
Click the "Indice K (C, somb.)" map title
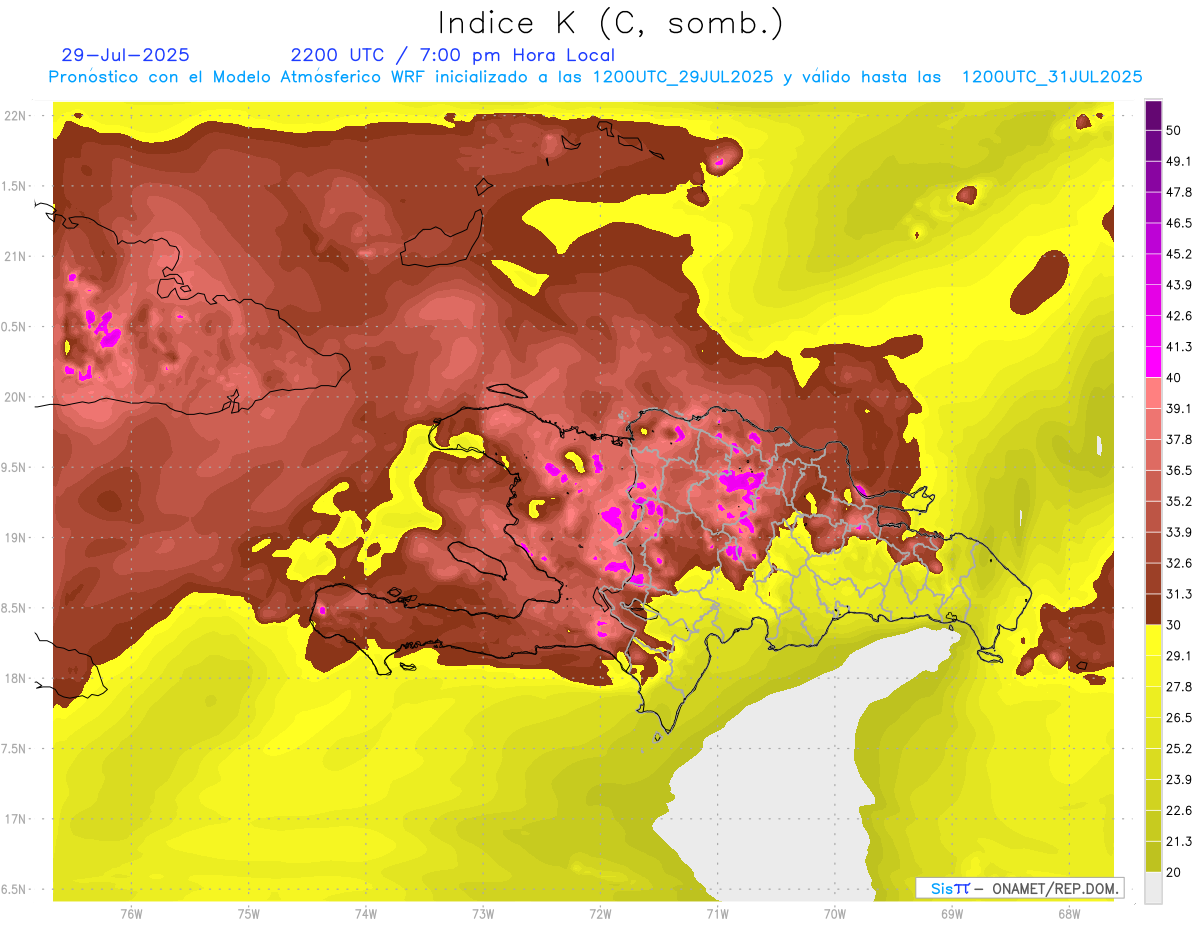click(x=611, y=23)
